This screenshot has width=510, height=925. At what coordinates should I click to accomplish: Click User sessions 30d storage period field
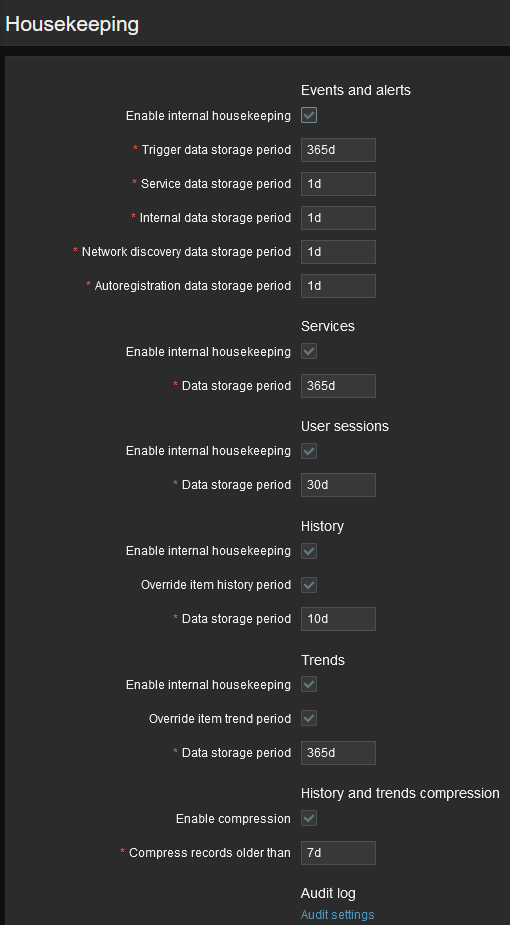[x=338, y=485]
